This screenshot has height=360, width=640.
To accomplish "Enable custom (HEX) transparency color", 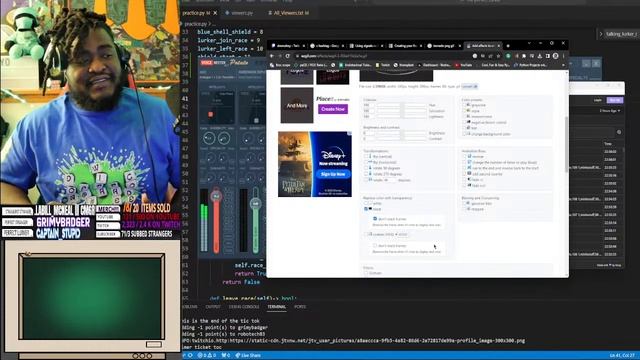I will point(366,234).
